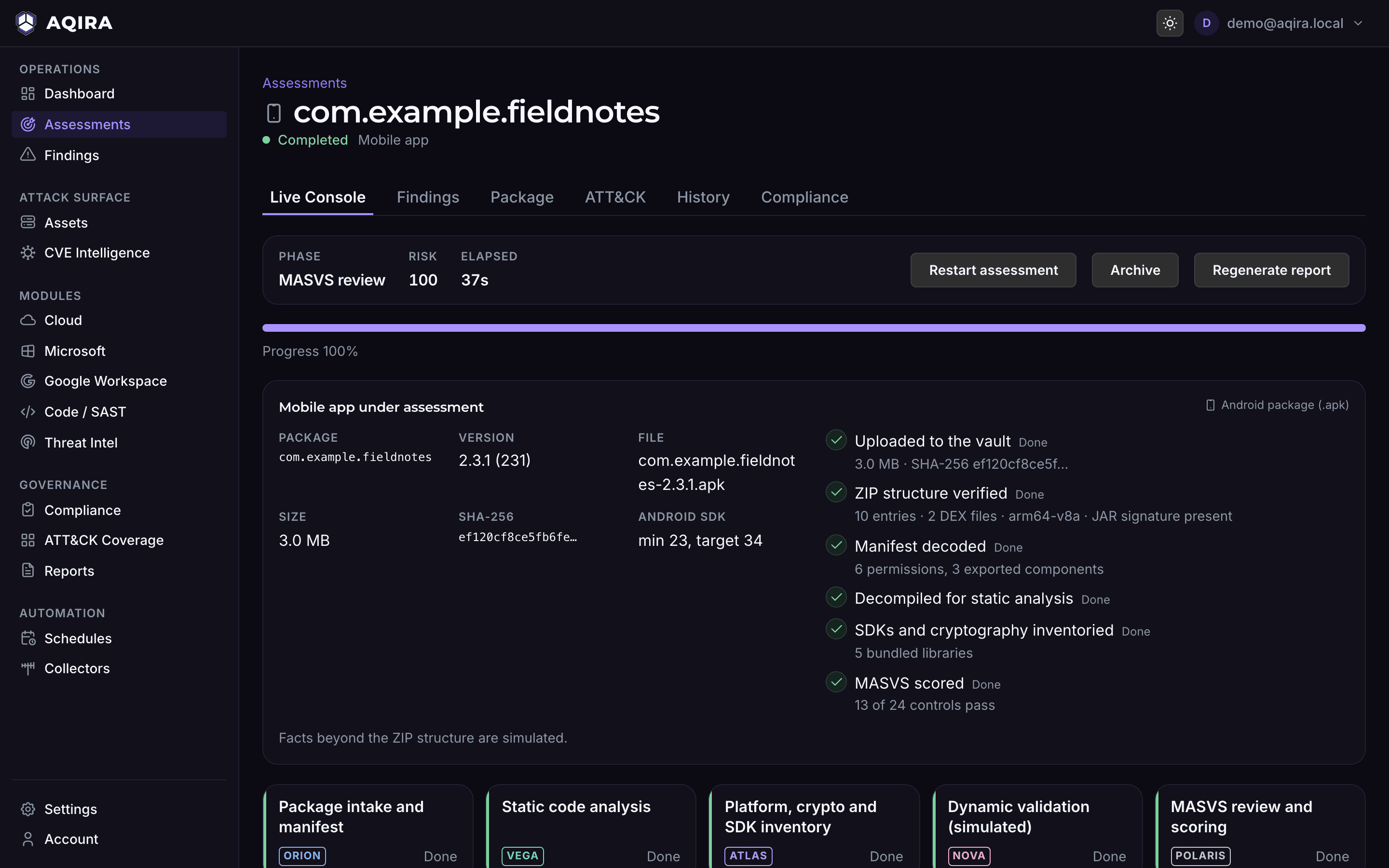Click the ATT&CK Coverage grid icon
The image size is (1389, 868).
[27, 540]
